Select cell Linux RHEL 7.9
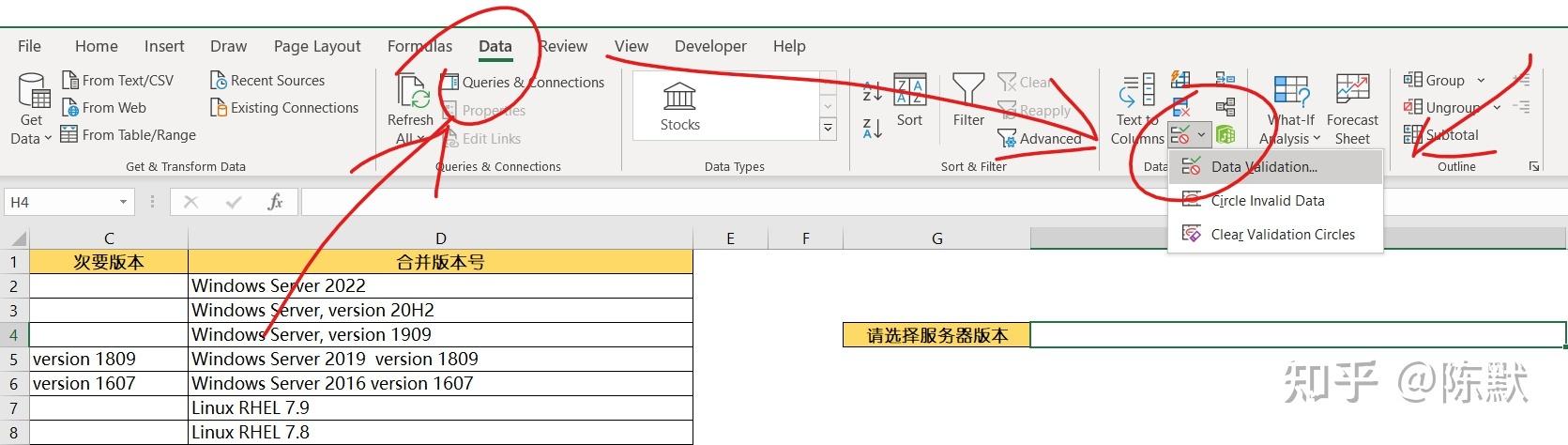This screenshot has width=1568, height=445. tap(441, 407)
